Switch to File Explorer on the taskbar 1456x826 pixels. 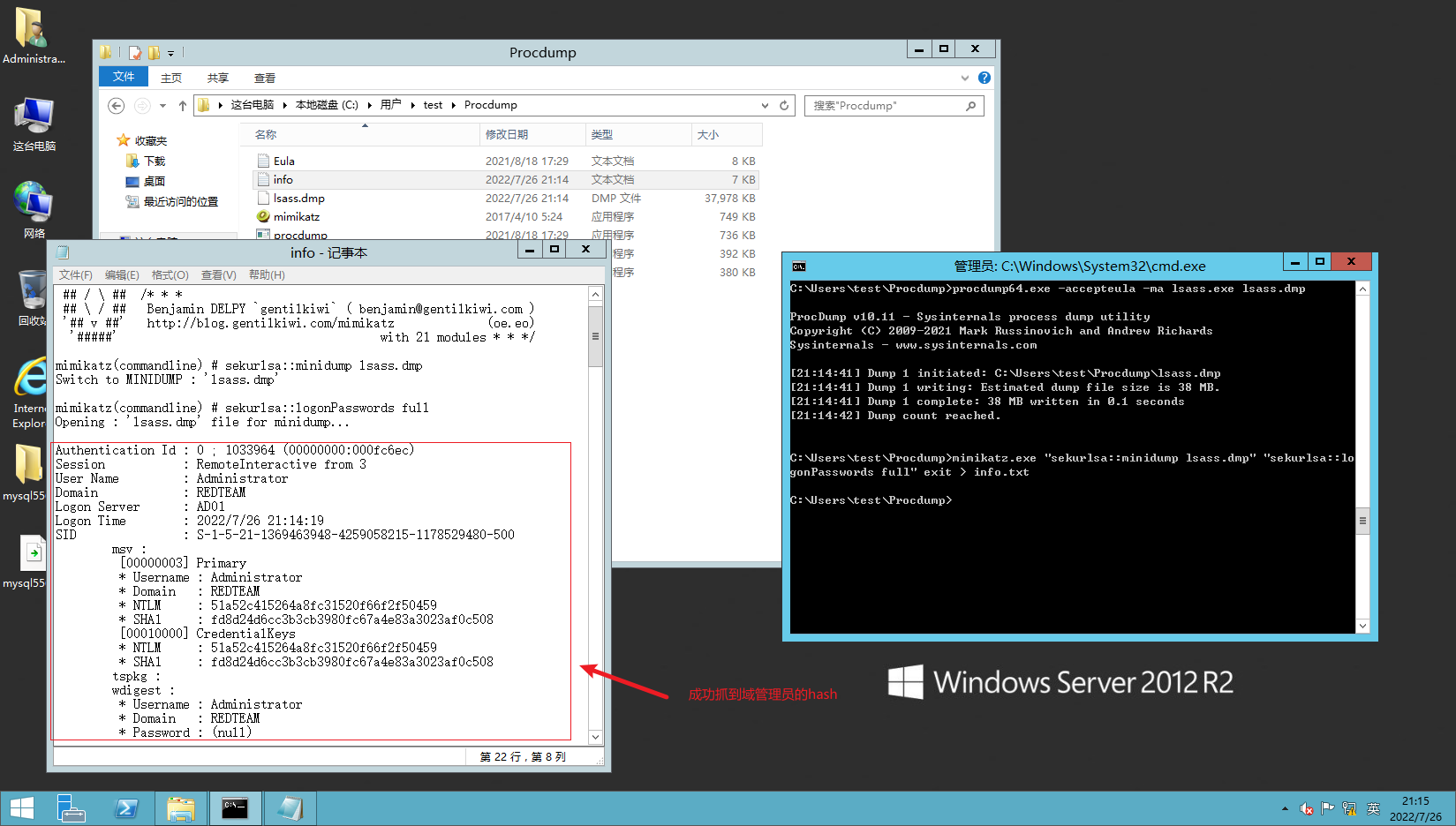point(181,807)
